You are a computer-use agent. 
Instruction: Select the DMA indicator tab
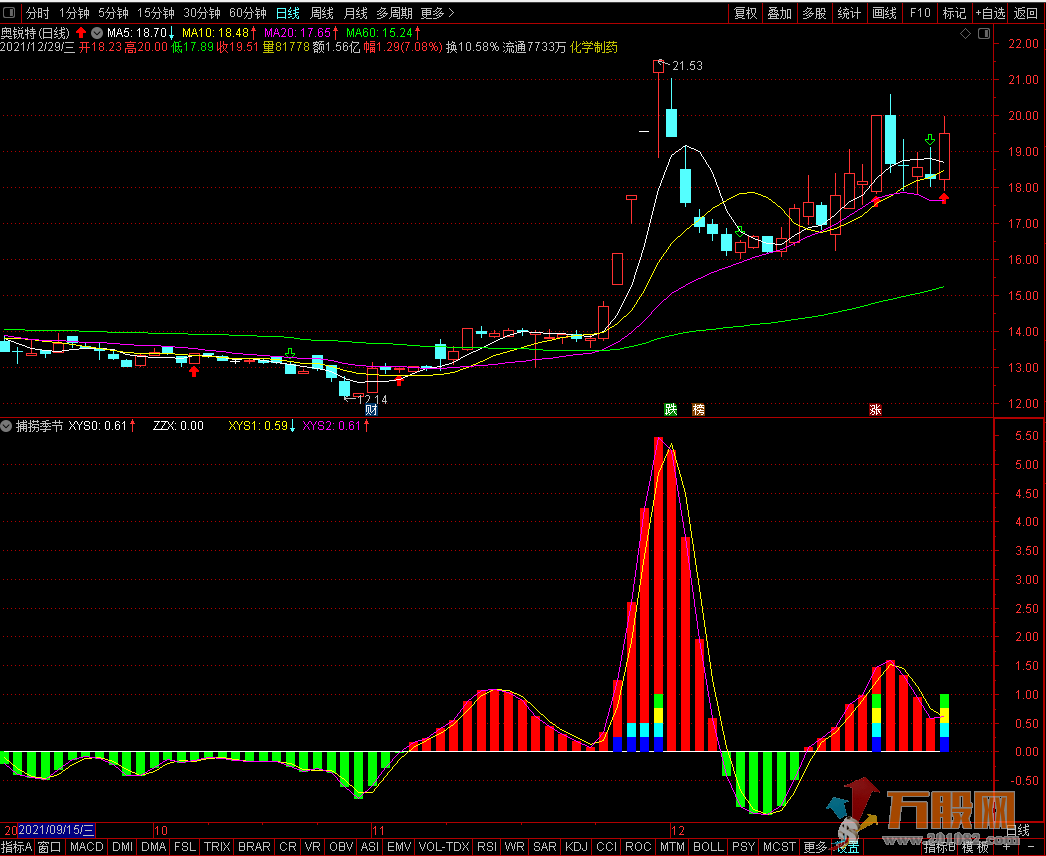click(153, 847)
